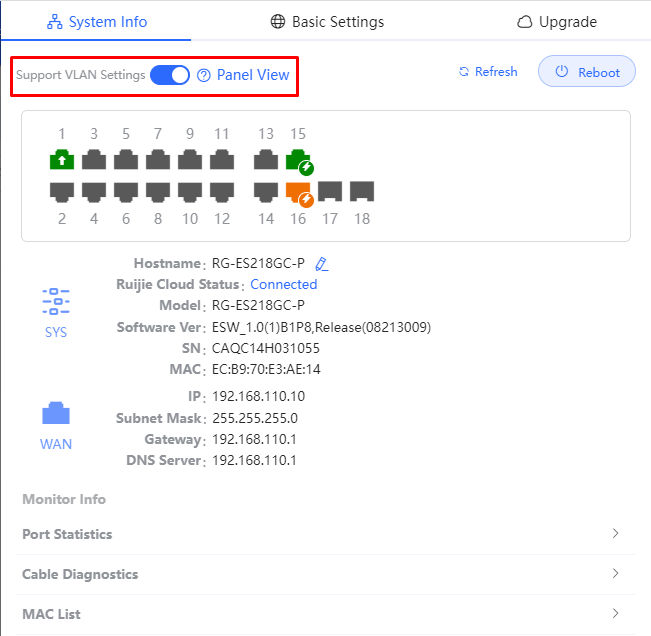This screenshot has height=636, width=651.
Task: Click MAC value EC:B9:70:E3:AE:14
Action: tap(266, 369)
